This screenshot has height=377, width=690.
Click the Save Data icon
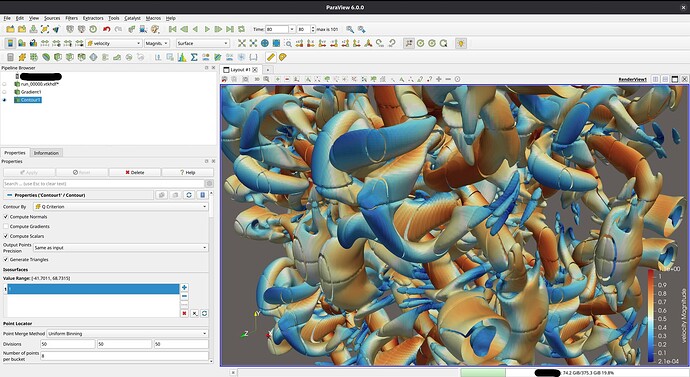point(33,29)
